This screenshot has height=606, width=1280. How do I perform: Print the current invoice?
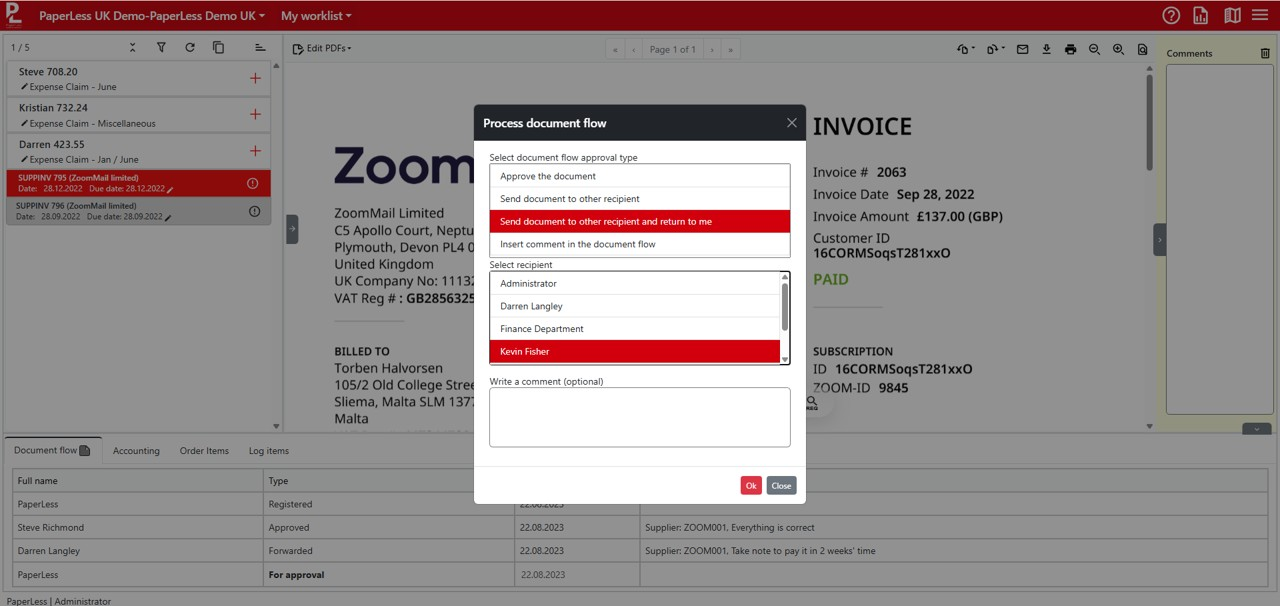[x=1070, y=48]
